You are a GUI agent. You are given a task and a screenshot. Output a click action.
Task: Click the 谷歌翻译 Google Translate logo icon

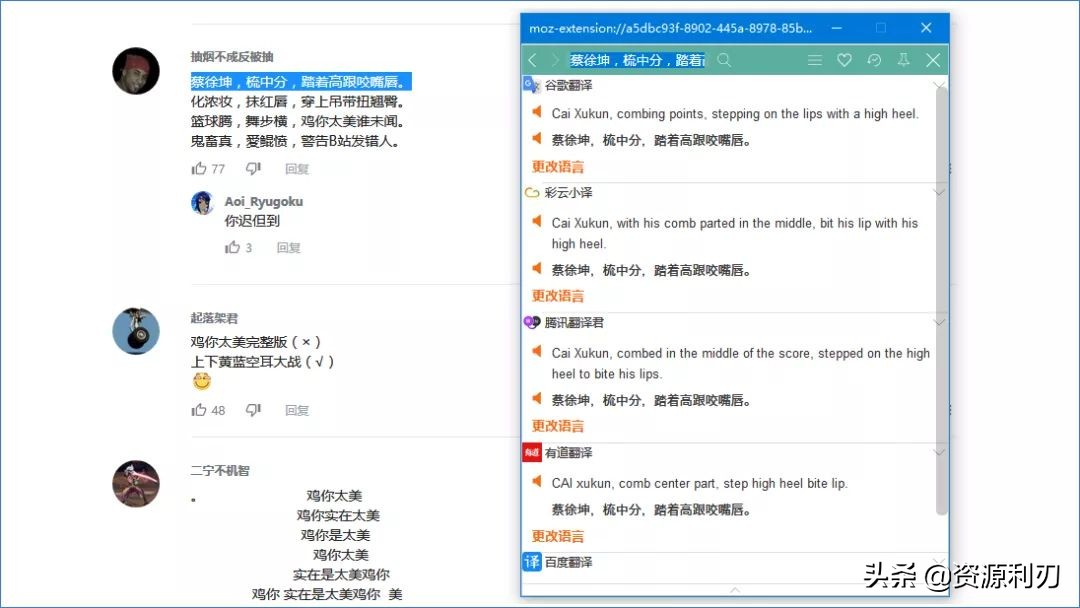[531, 85]
